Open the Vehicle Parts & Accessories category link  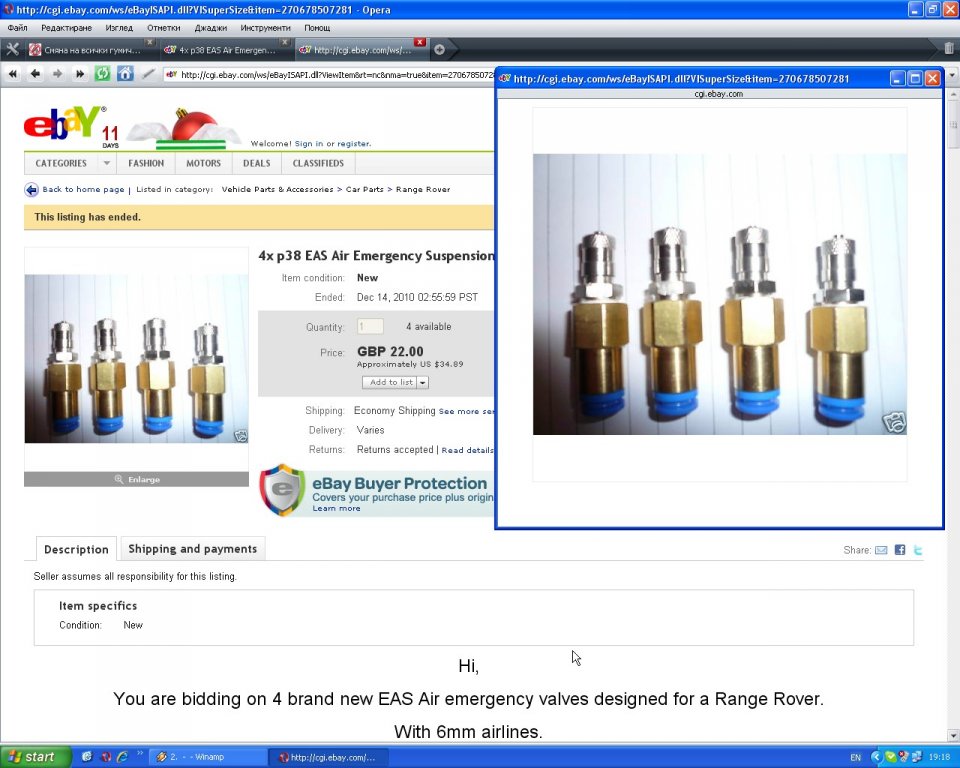click(277, 190)
